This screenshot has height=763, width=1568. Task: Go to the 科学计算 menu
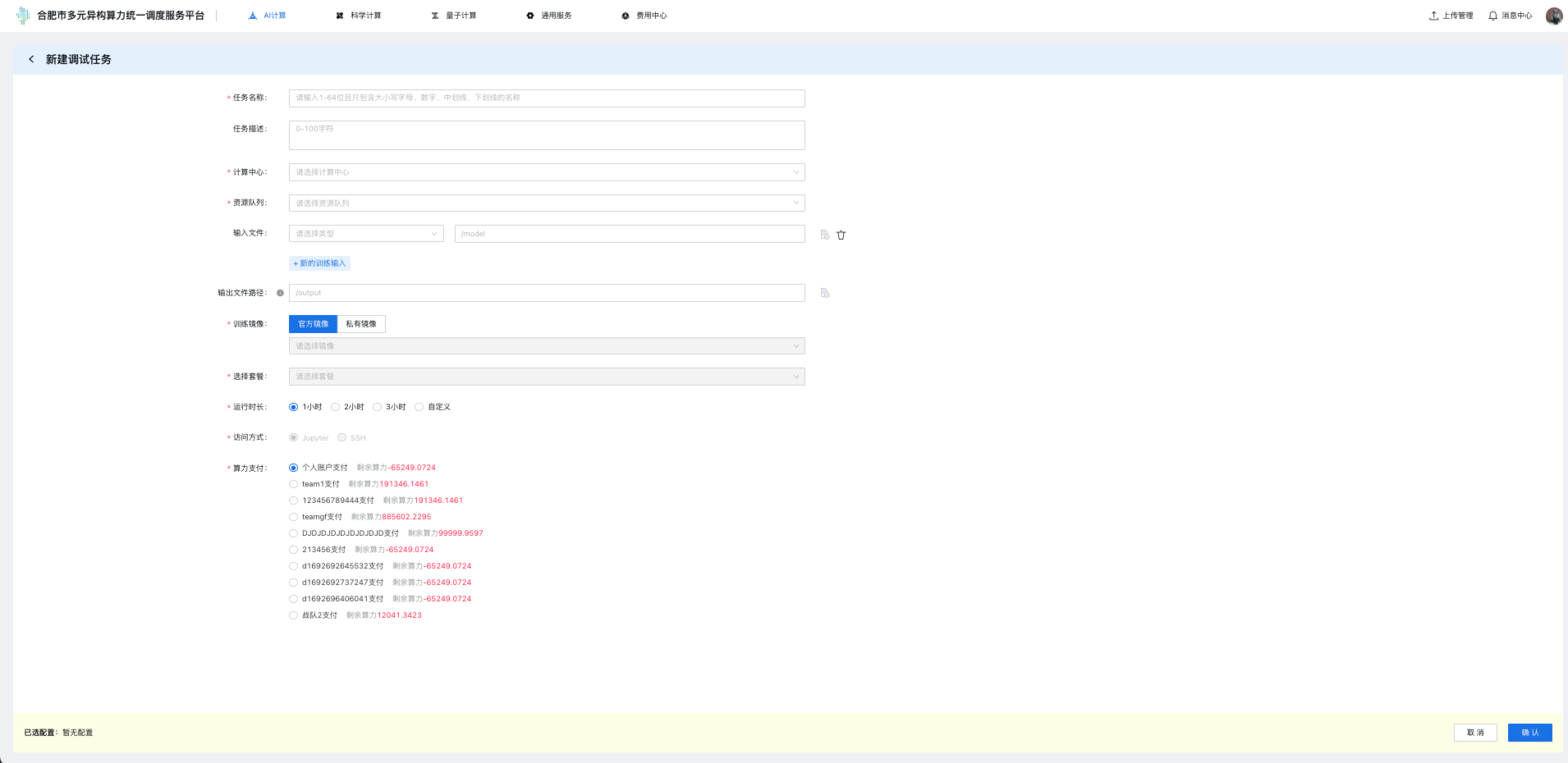(359, 16)
